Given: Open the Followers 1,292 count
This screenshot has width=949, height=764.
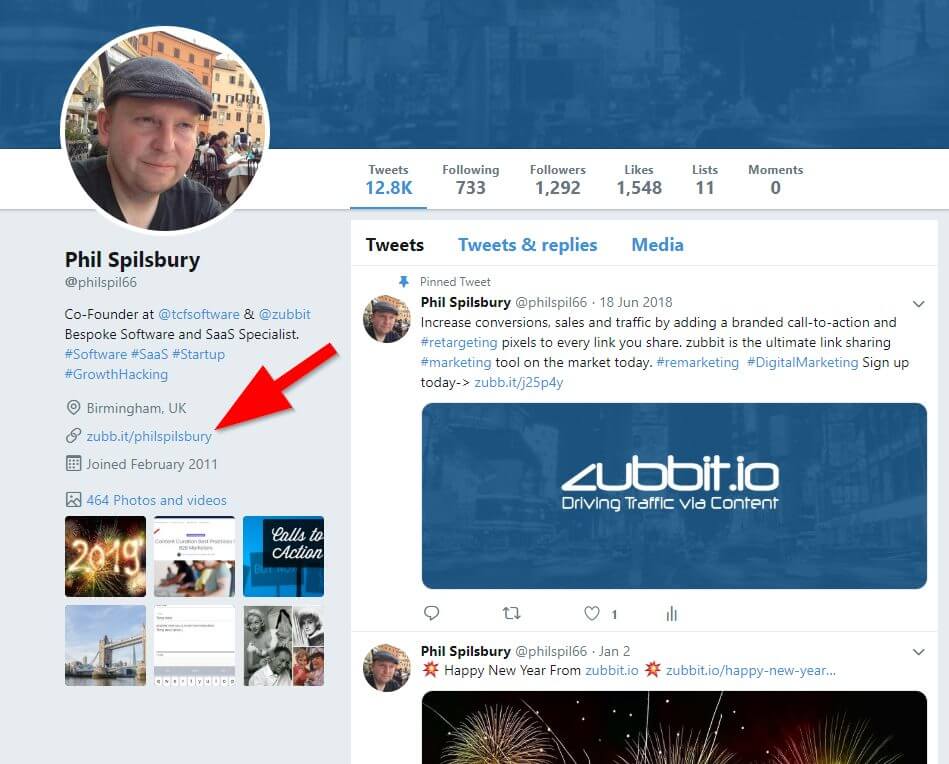Looking at the screenshot, I should (557, 180).
